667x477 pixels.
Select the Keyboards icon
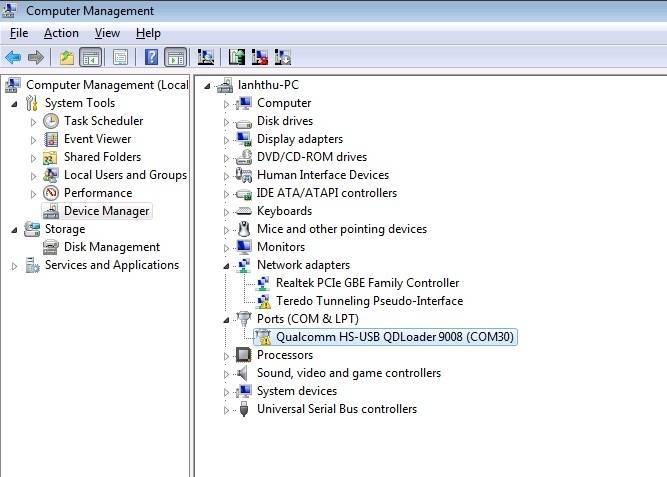click(244, 211)
